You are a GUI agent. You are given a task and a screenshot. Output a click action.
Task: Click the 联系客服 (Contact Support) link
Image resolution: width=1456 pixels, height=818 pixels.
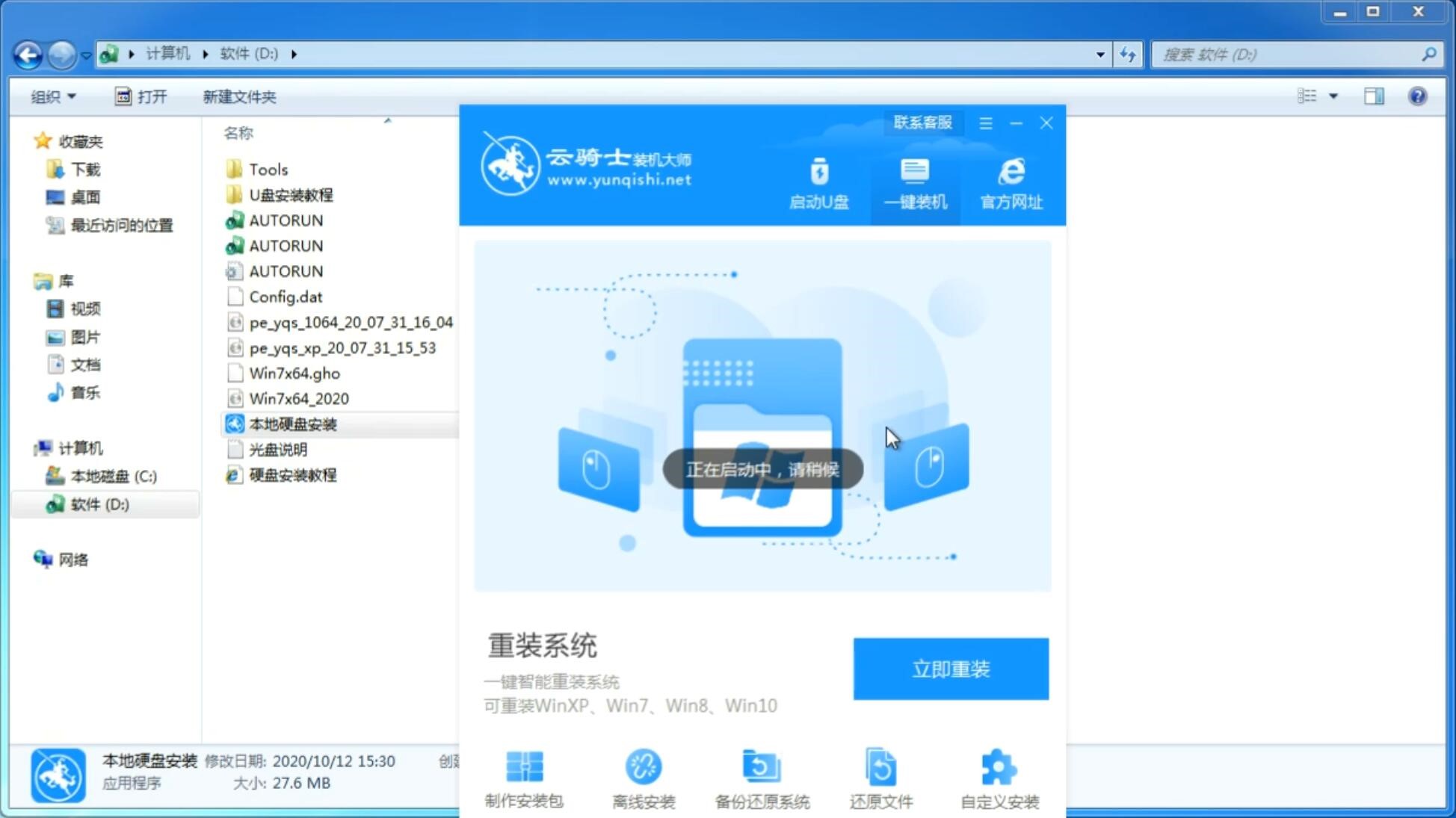[x=922, y=122]
